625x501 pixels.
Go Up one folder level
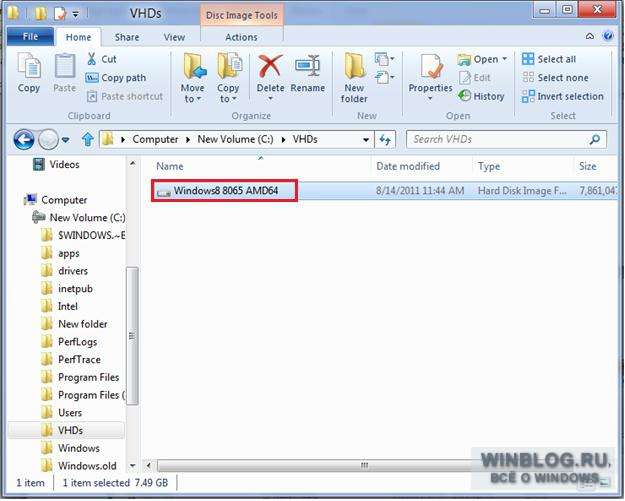pos(87,139)
